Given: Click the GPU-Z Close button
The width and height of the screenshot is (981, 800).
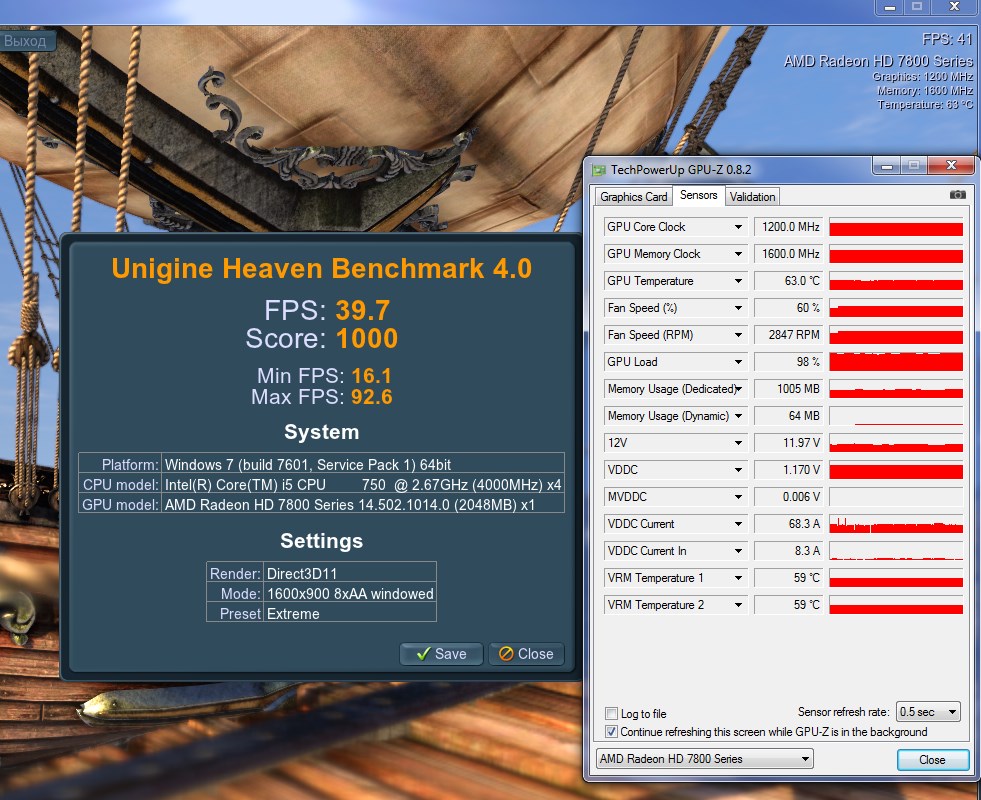Looking at the screenshot, I should click(932, 759).
